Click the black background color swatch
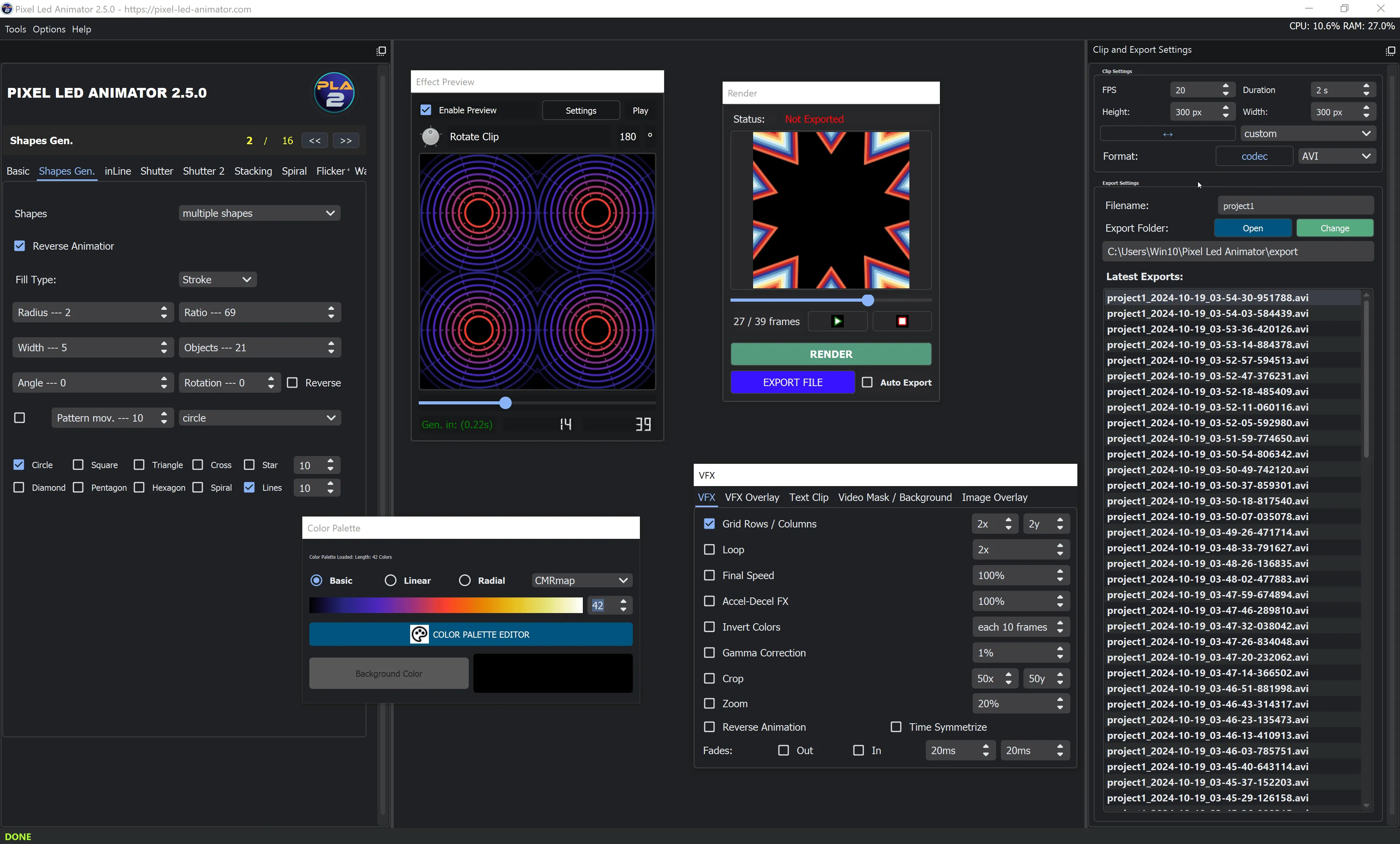 point(553,673)
